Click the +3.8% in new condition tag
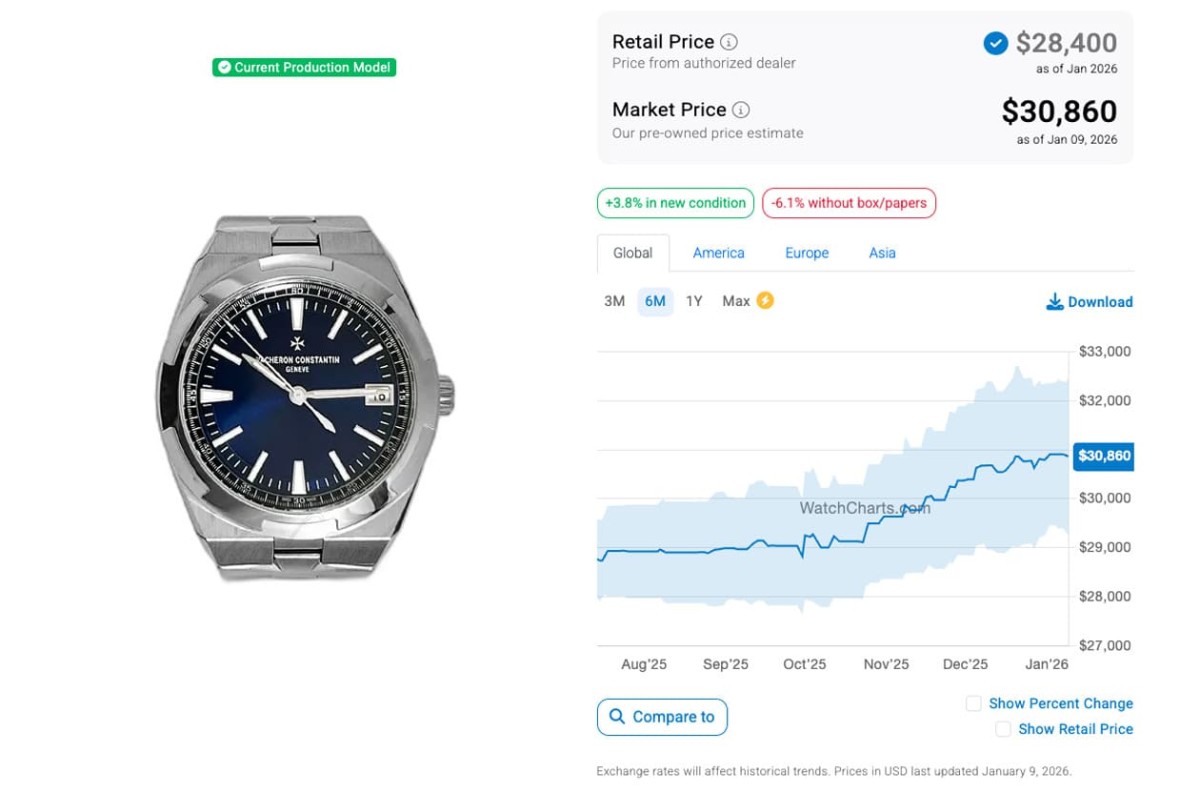 675,203
